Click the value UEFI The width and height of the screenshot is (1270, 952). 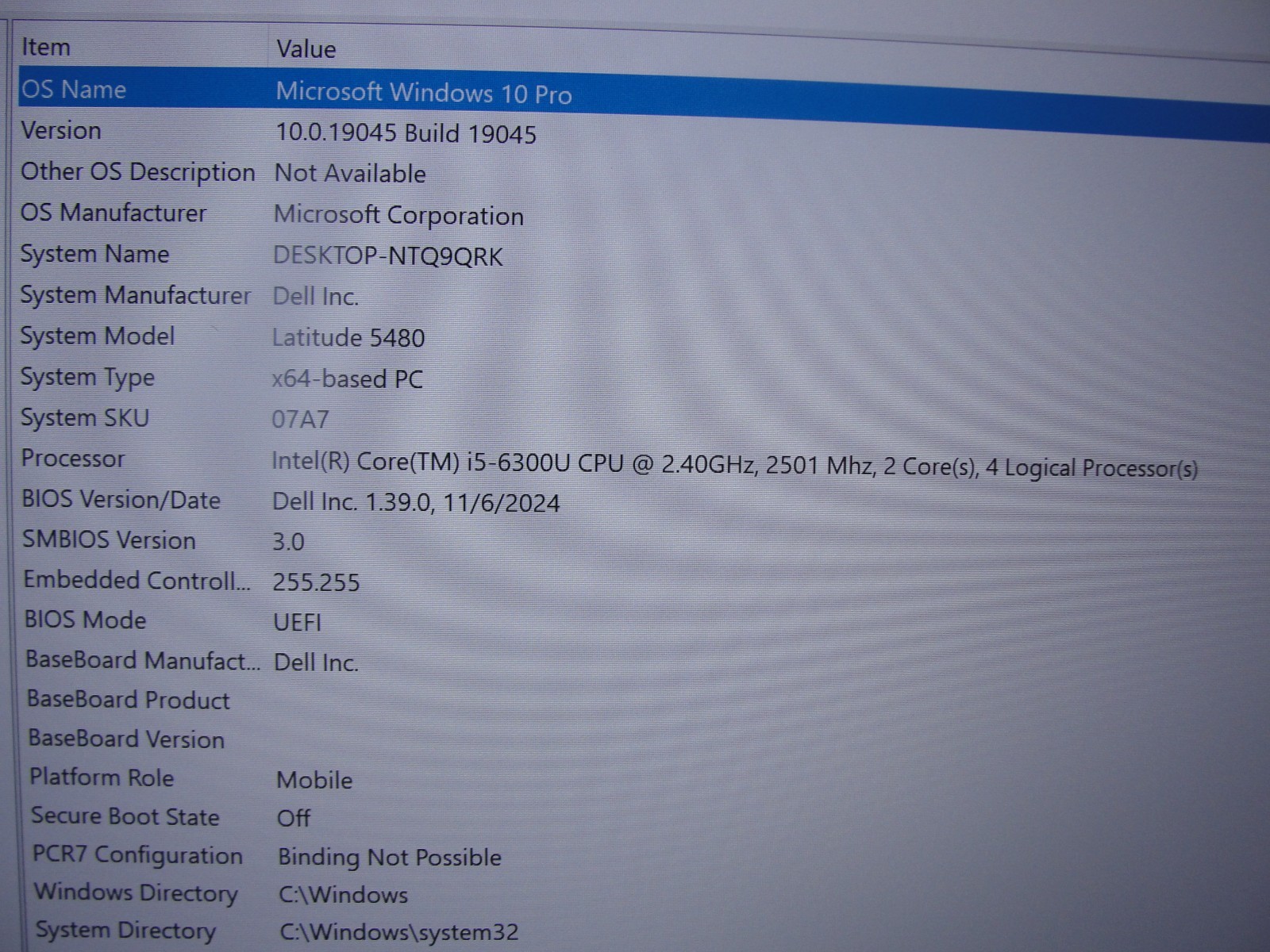[x=298, y=622]
